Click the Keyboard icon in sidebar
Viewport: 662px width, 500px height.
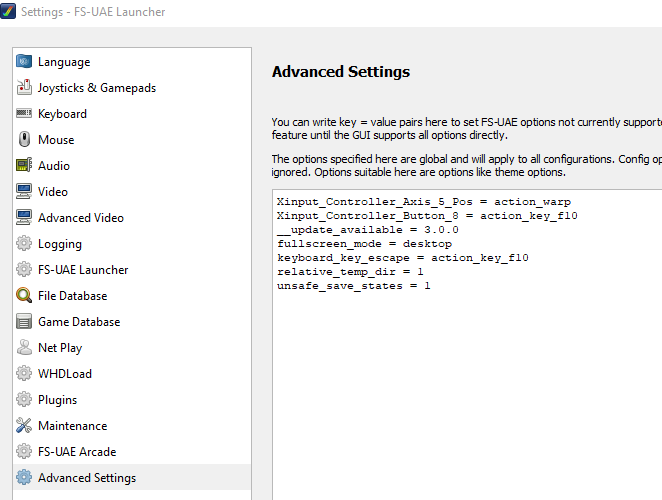24,113
